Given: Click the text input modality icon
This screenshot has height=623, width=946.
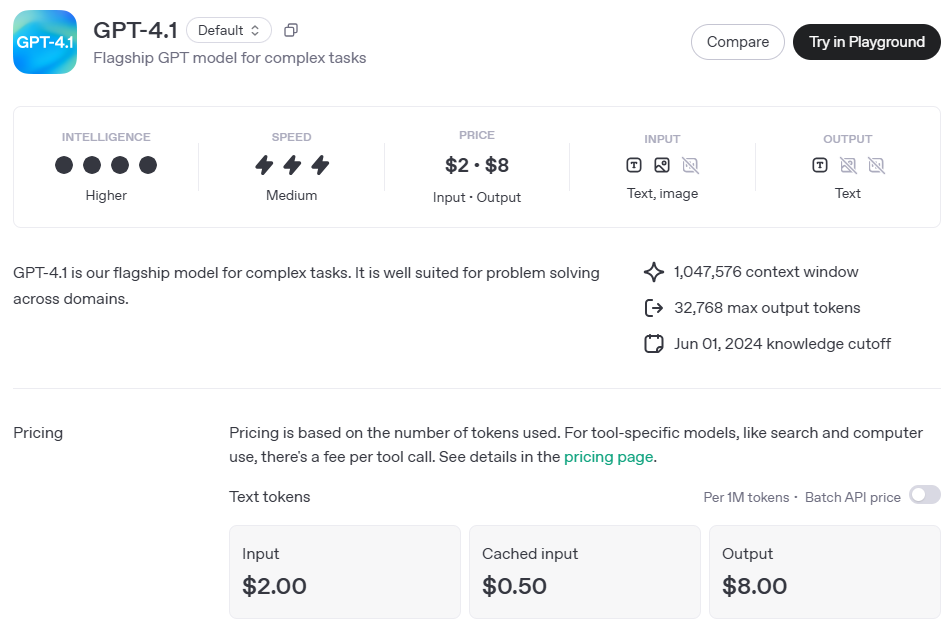Looking at the screenshot, I should click(634, 165).
